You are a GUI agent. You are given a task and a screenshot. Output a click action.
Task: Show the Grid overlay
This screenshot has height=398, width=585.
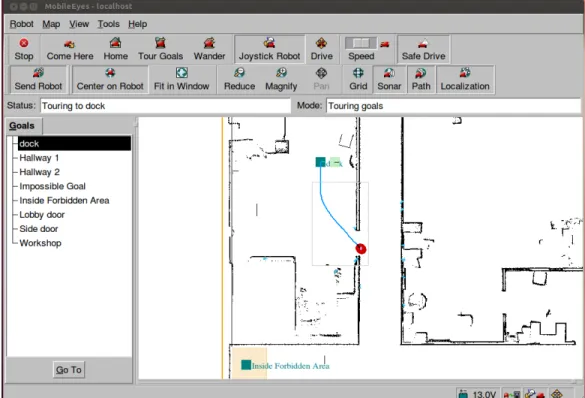[358, 79]
